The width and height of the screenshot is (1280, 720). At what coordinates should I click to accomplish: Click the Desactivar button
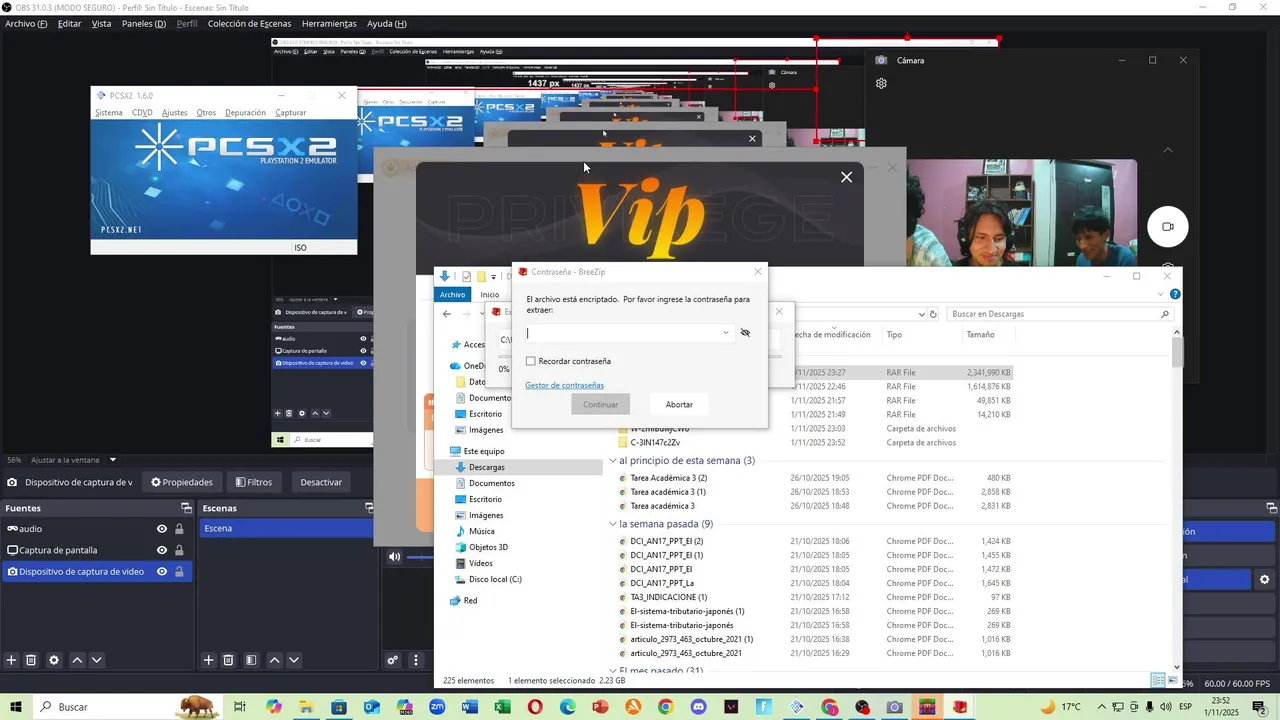click(321, 482)
